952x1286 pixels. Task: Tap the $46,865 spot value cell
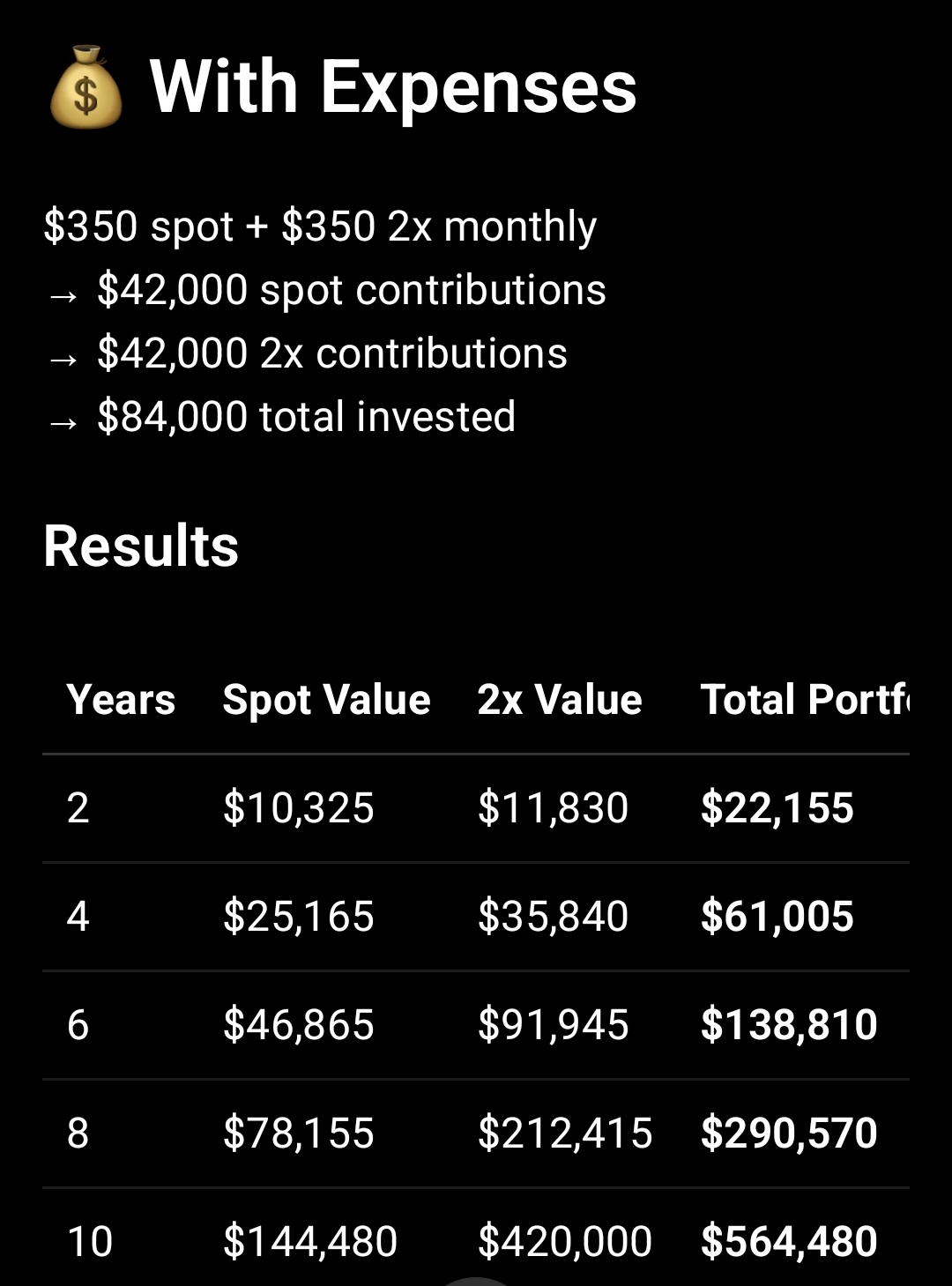[x=299, y=1025]
